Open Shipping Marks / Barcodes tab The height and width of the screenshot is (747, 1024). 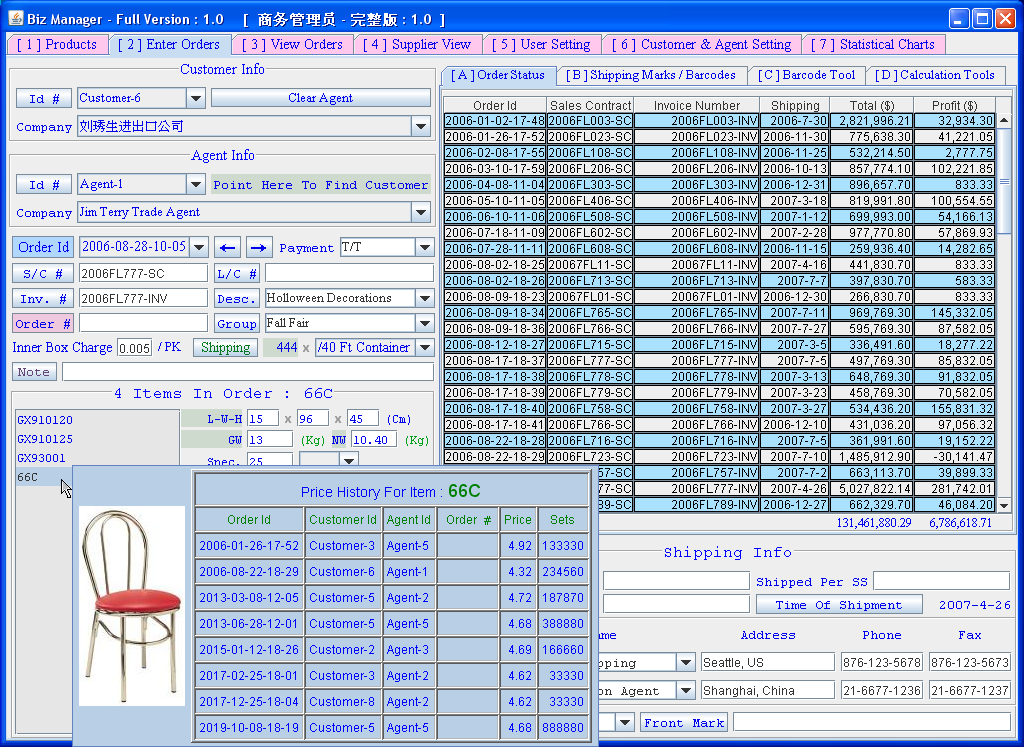pyautogui.click(x=650, y=75)
